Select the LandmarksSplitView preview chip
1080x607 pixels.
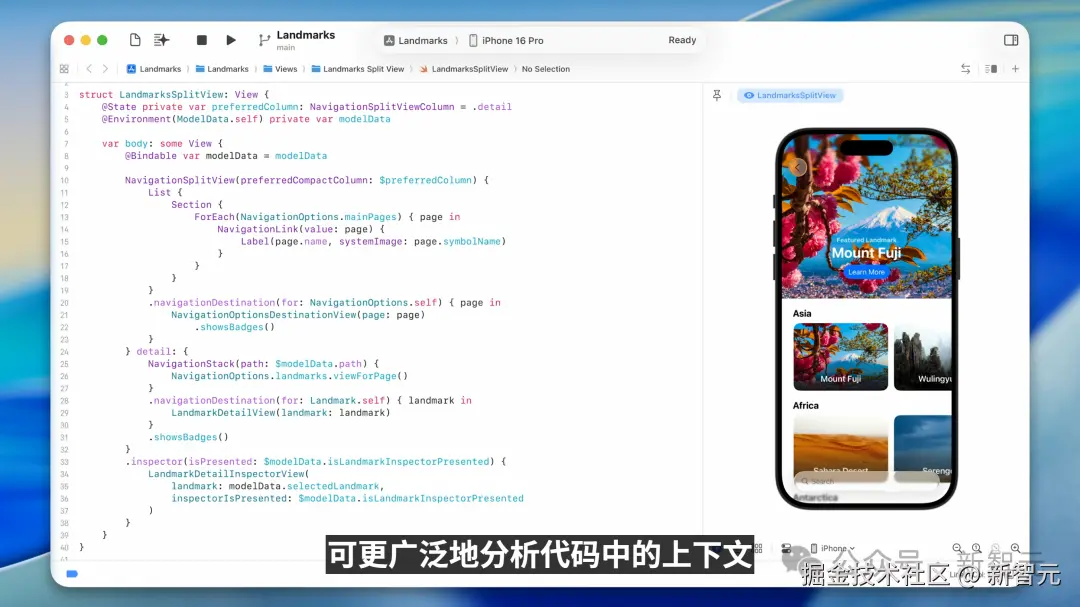pyautogui.click(x=789, y=95)
